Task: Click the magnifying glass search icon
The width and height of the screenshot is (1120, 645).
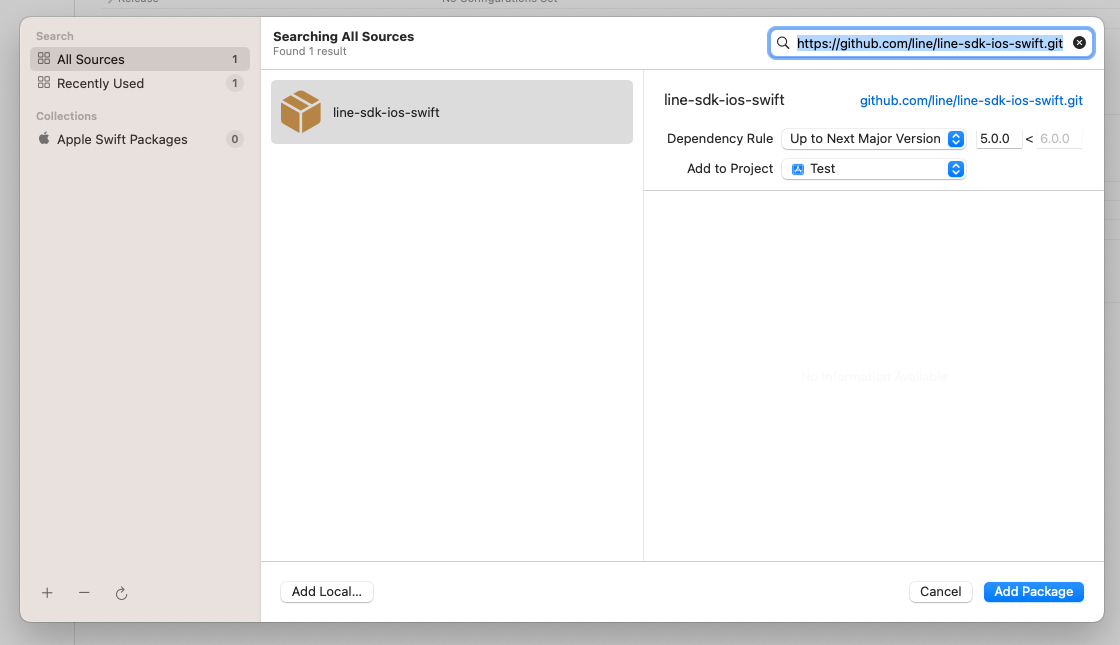Action: tap(784, 43)
